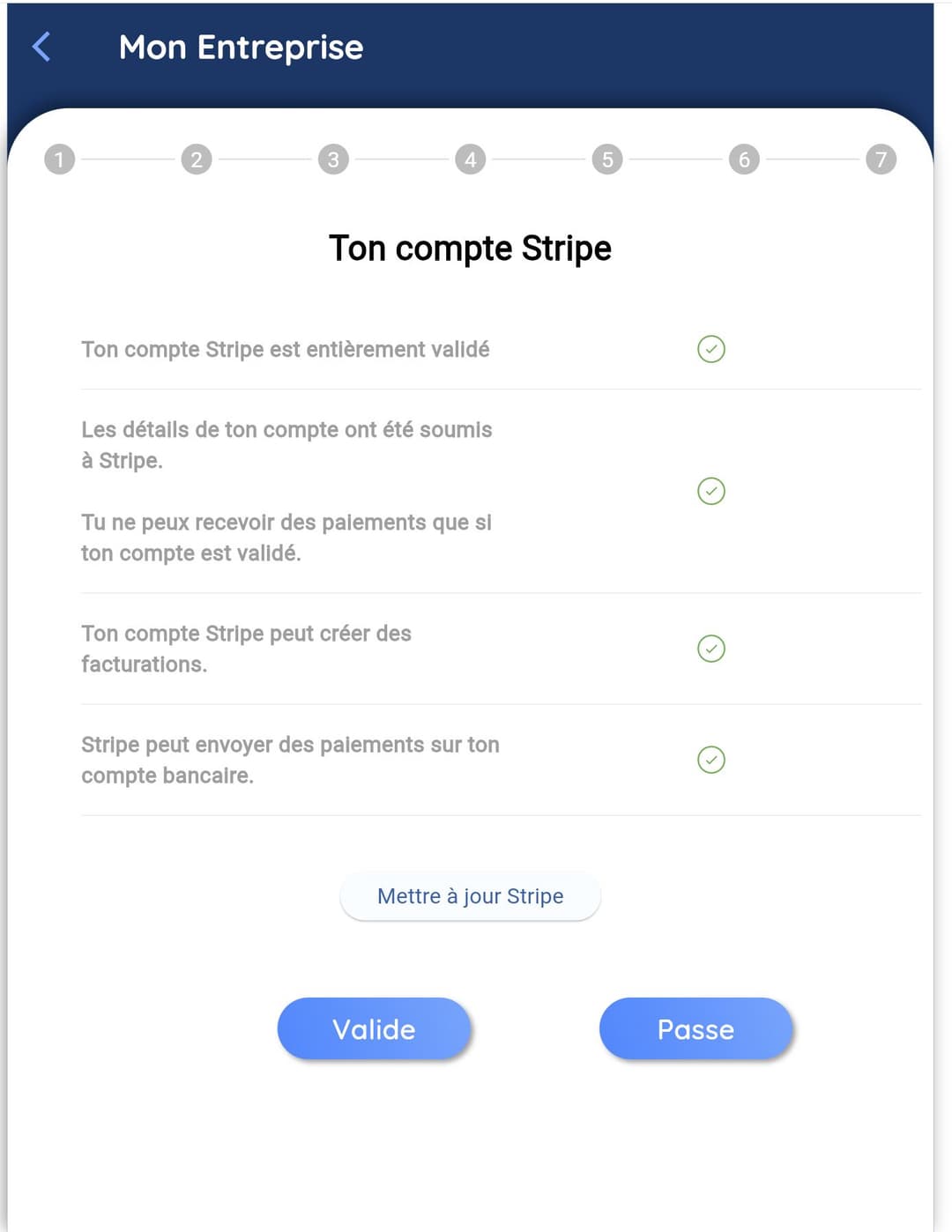Select step 3 circle in the stepper

tap(333, 160)
